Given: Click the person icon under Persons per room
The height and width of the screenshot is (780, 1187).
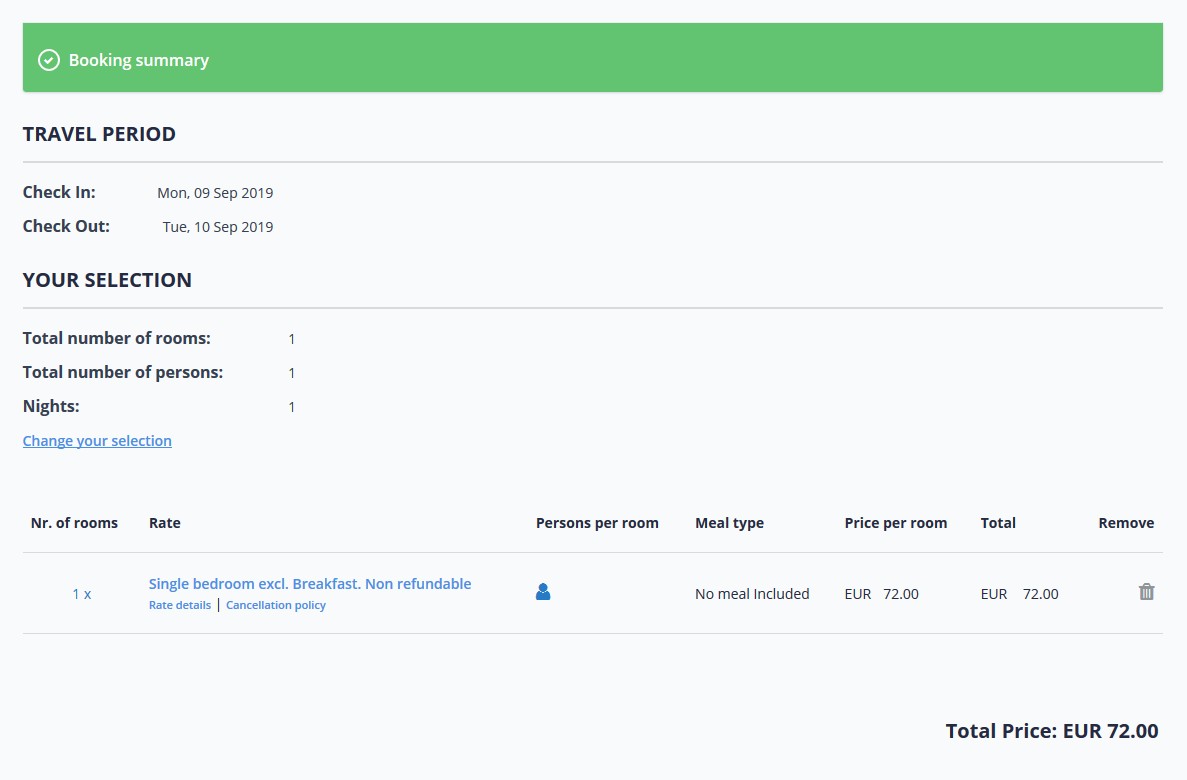Looking at the screenshot, I should 543,592.
